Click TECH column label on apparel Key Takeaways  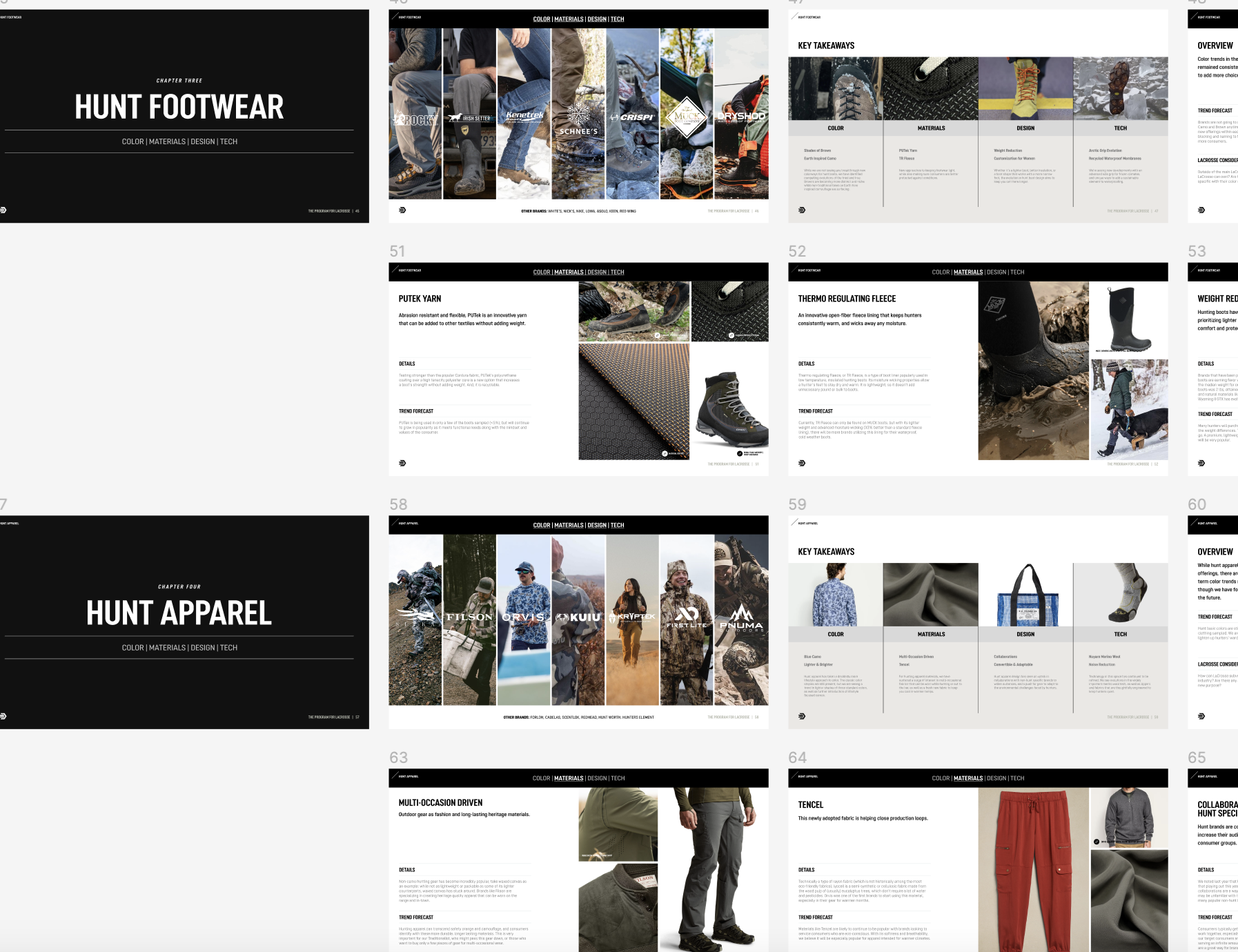click(1121, 635)
